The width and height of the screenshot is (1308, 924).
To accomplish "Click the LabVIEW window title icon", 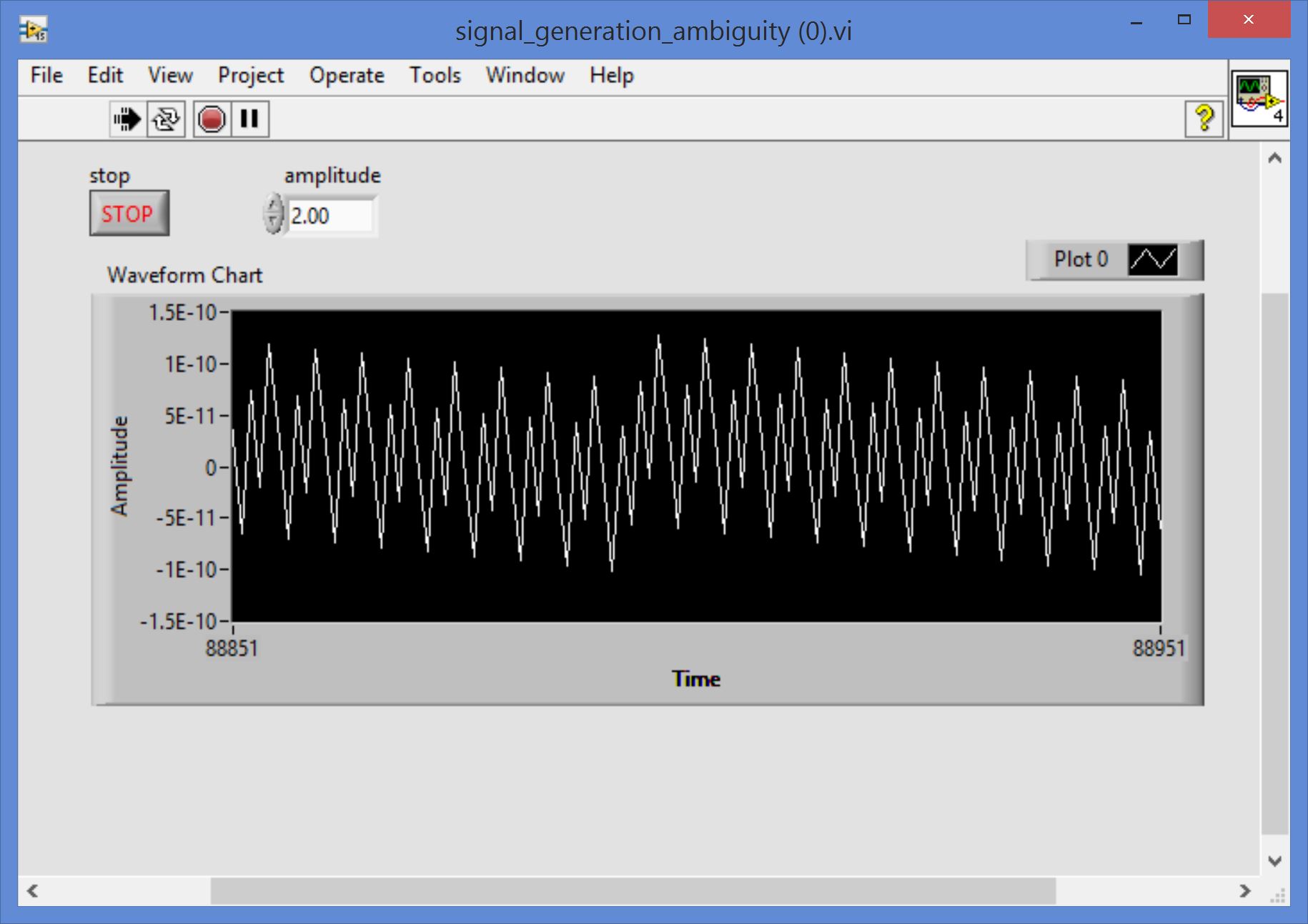I will coord(33,30).
